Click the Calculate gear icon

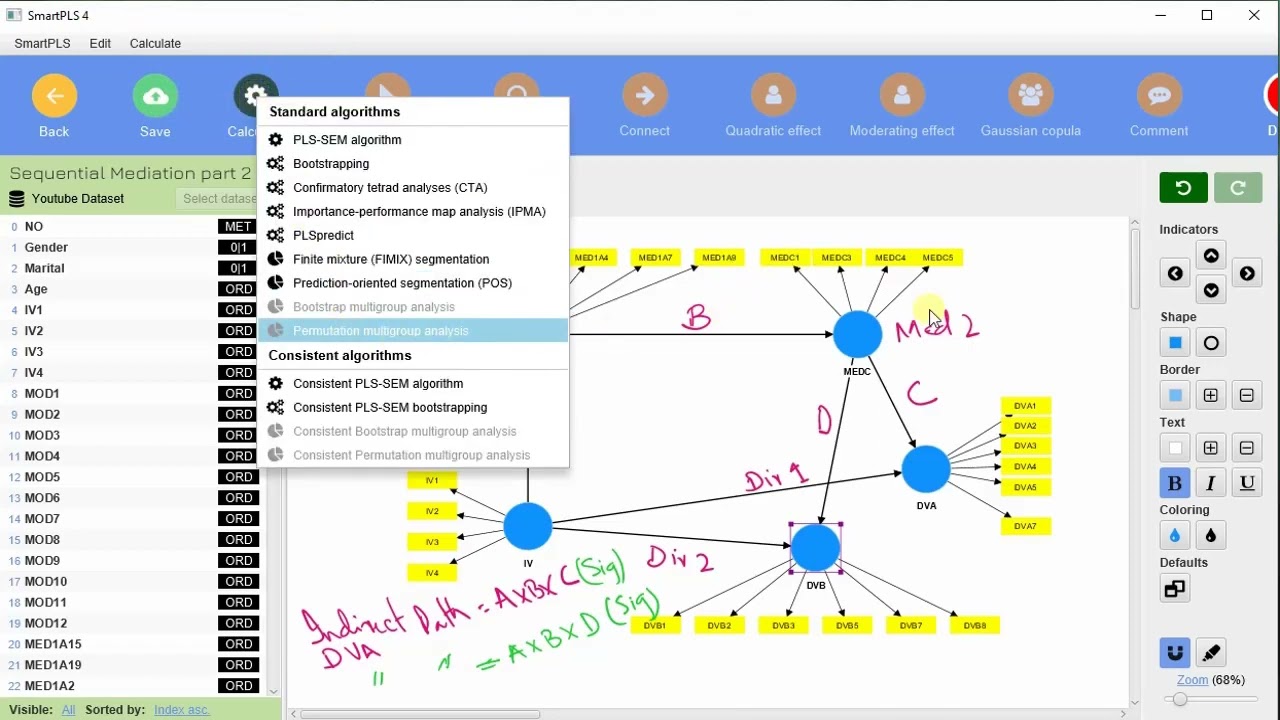coord(255,97)
